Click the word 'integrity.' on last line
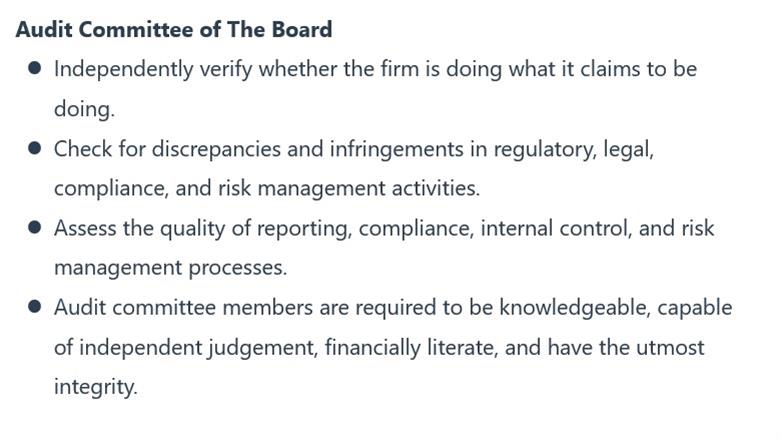 (x=96, y=387)
